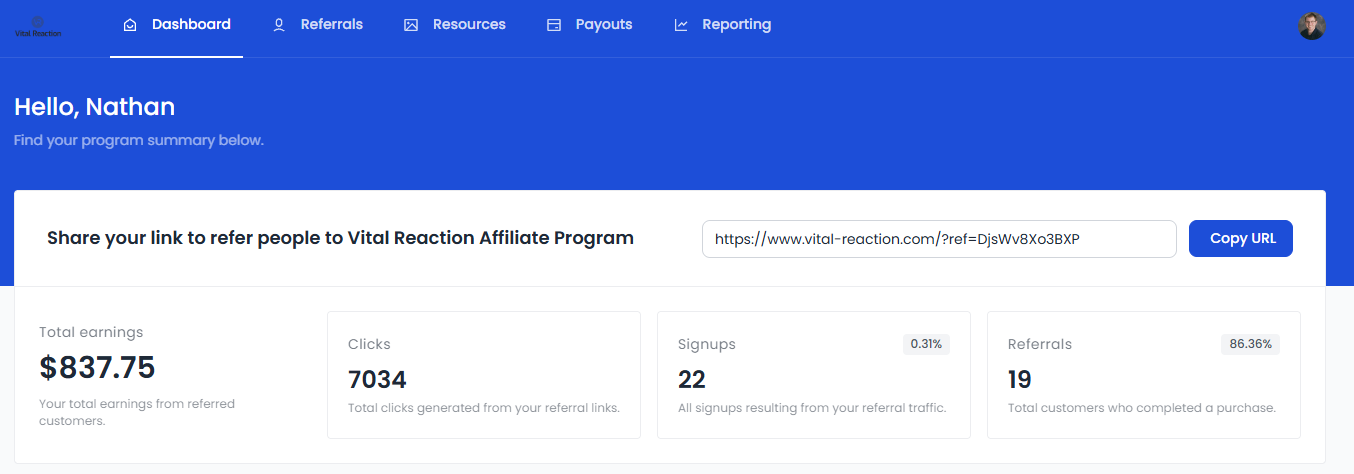Click the Referrals count 19
The height and width of the screenshot is (474, 1354).
pyautogui.click(x=1020, y=380)
